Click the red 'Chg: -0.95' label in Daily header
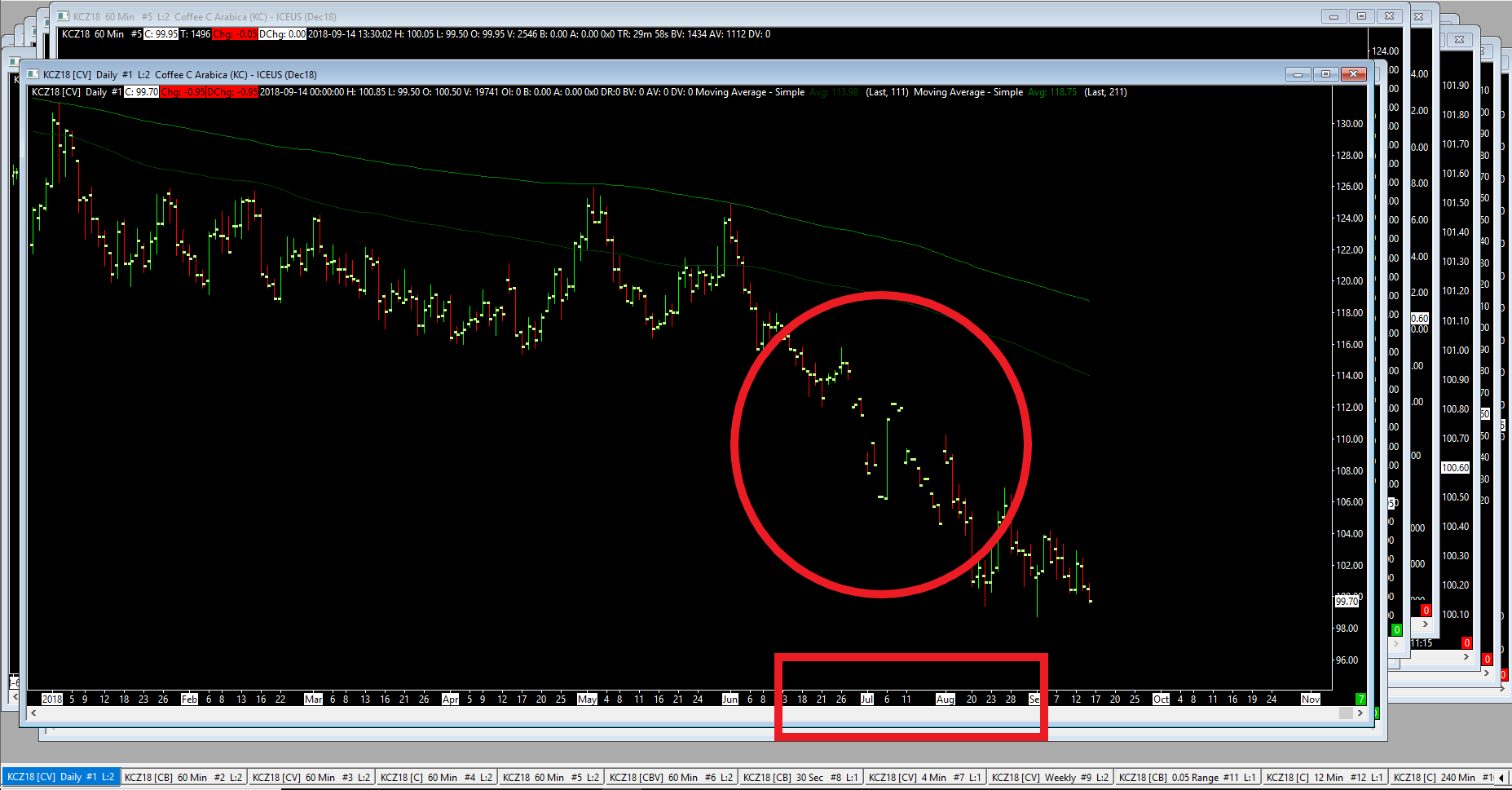Image resolution: width=1512 pixels, height=790 pixels. point(183,92)
